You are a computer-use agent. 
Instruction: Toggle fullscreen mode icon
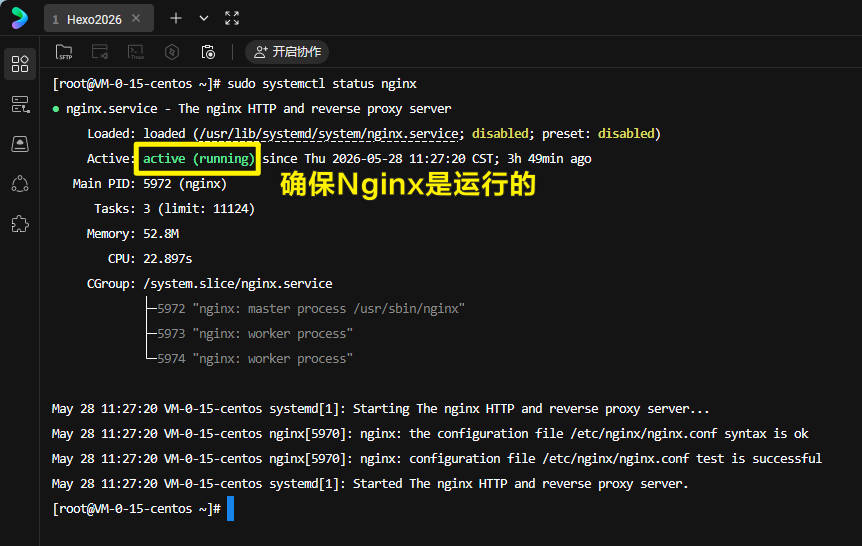pyautogui.click(x=232, y=18)
